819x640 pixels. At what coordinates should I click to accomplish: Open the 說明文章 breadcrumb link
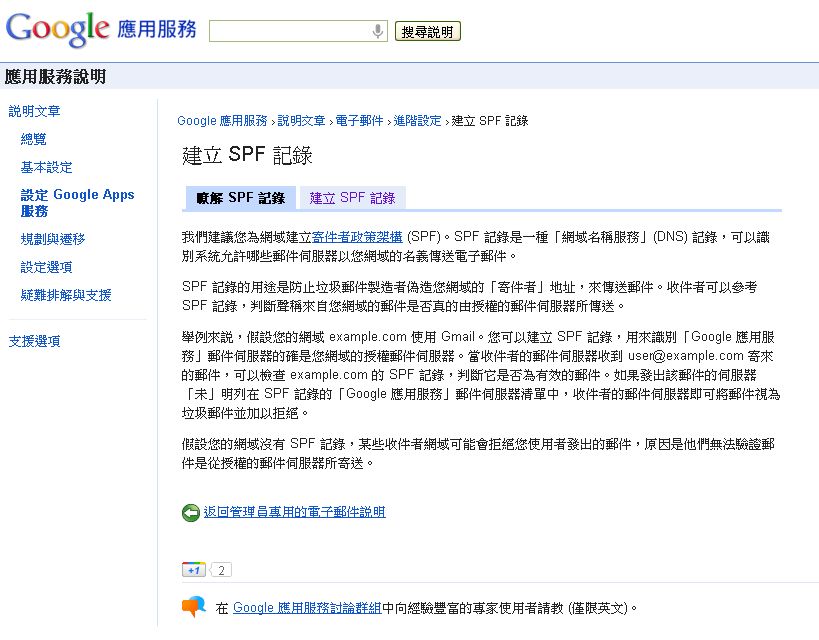301,121
